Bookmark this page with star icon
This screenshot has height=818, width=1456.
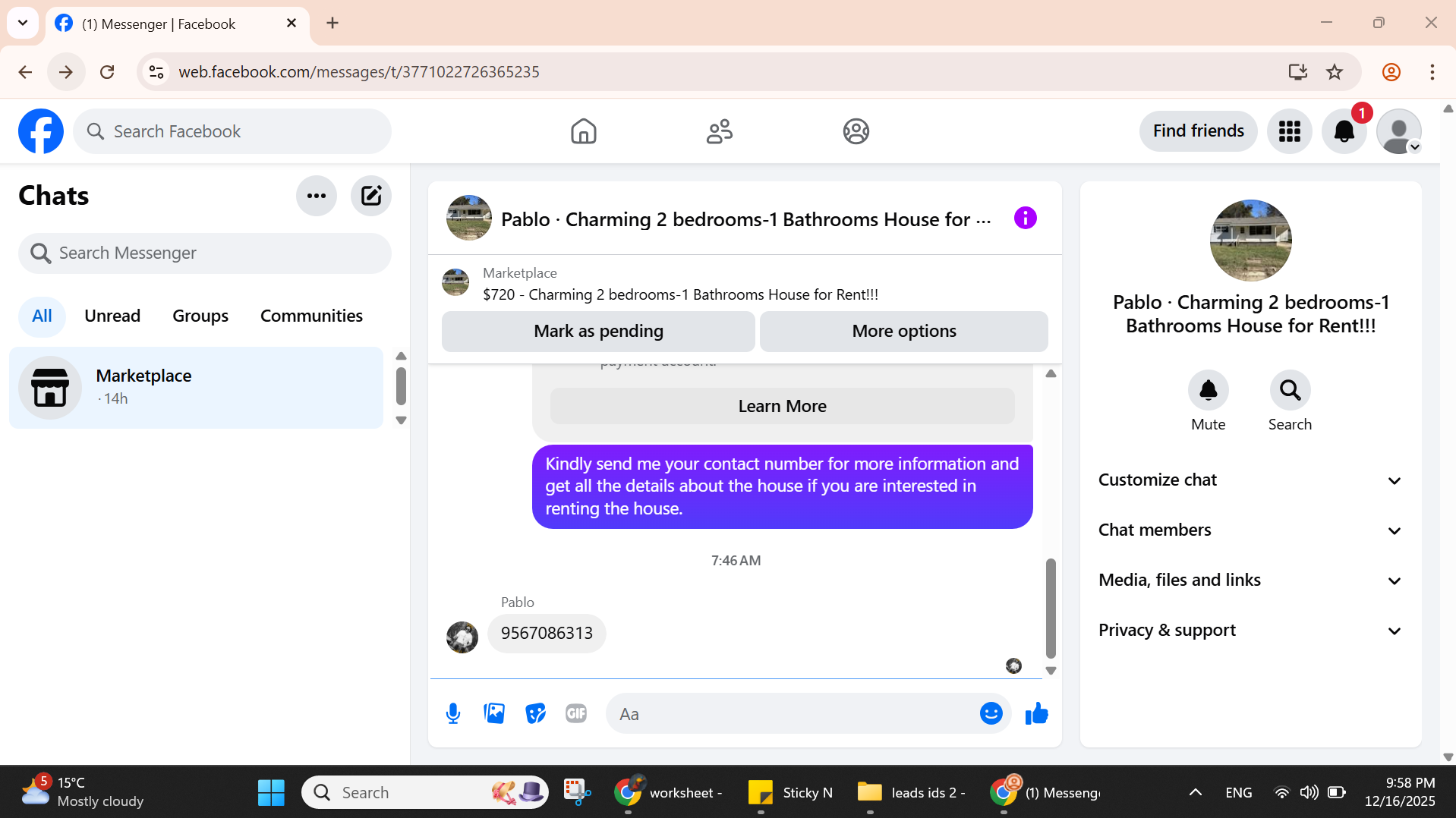pyautogui.click(x=1334, y=72)
